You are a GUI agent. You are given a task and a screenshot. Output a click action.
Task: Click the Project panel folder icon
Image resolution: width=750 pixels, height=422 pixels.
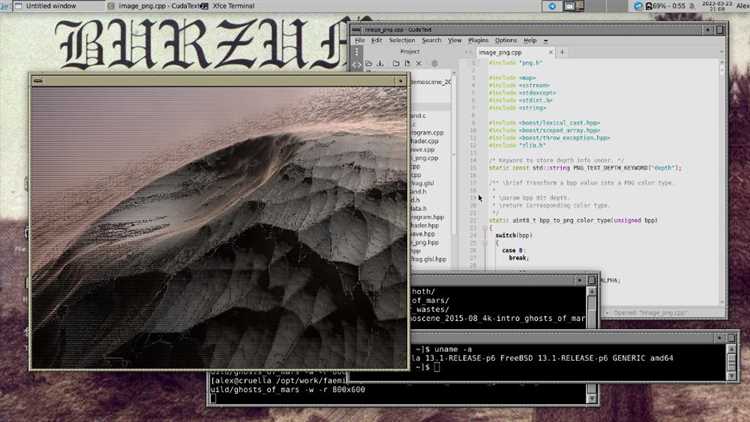pyautogui.click(x=396, y=63)
